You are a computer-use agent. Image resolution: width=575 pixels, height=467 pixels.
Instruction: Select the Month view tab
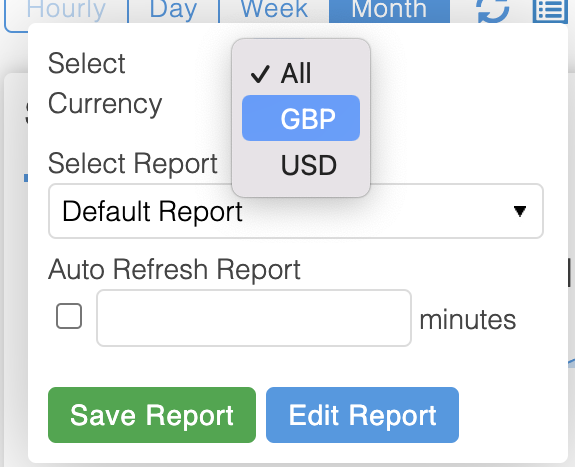pos(389,11)
